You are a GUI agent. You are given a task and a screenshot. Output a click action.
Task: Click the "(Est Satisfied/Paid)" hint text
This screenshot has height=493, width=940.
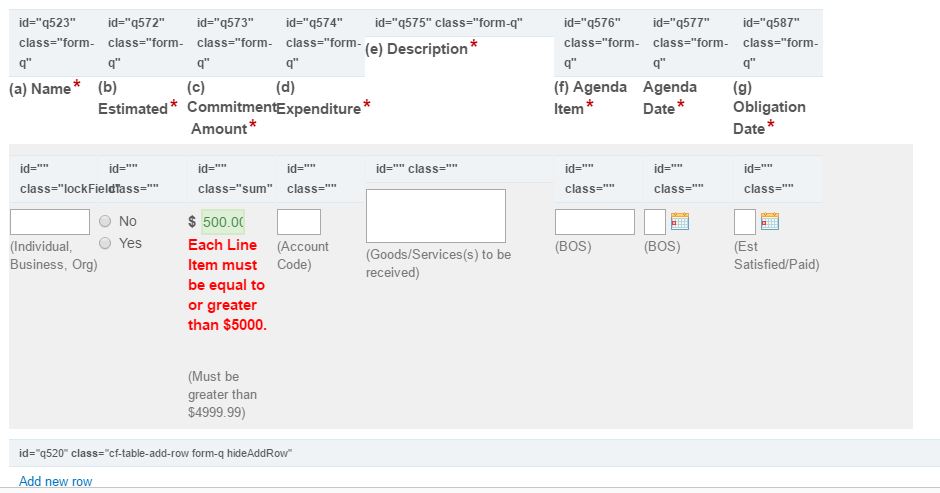click(x=776, y=255)
